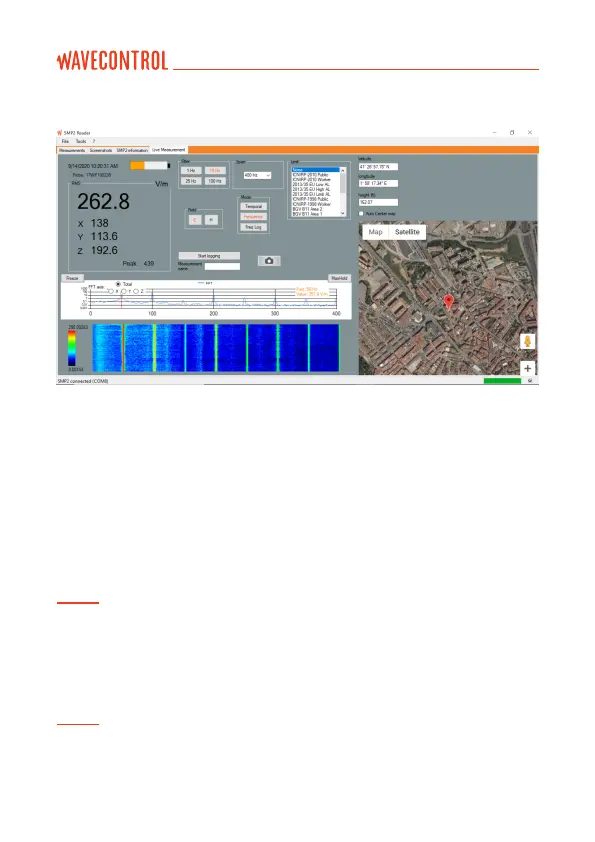The image size is (595, 842).
Task: Click the Freeze button
Action: [72, 278]
